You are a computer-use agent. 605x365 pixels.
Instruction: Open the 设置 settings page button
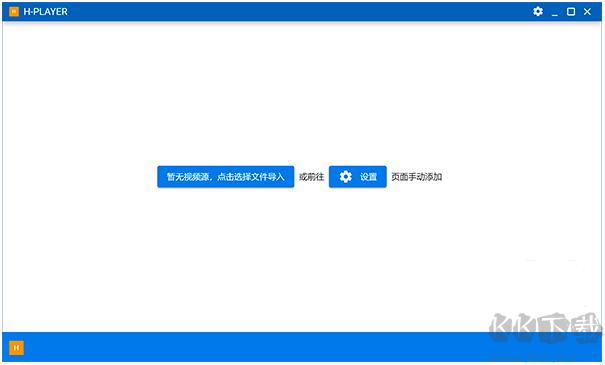(x=358, y=177)
